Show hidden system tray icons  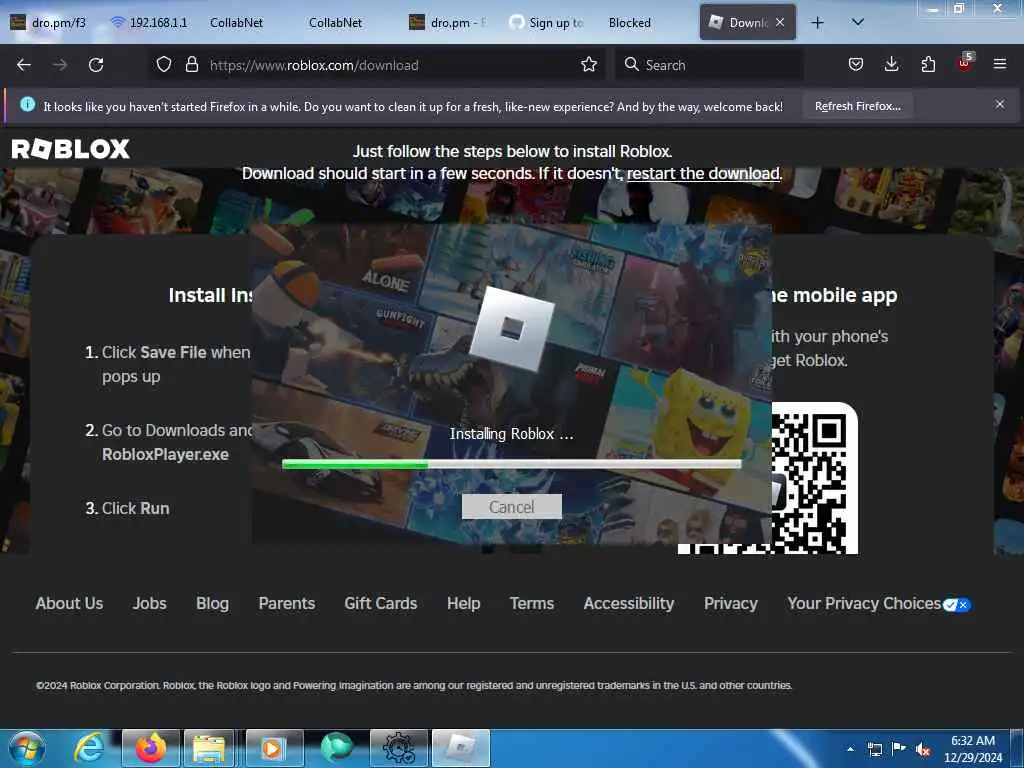point(850,749)
